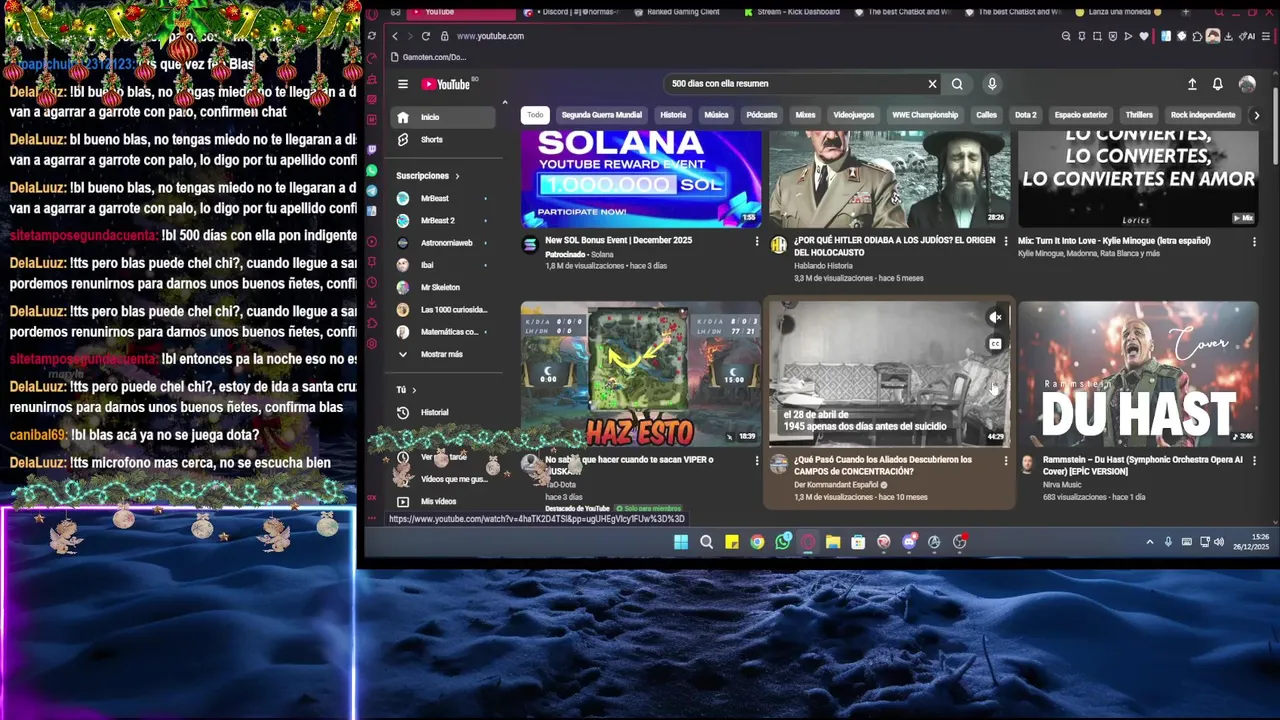1280x720 pixels.
Task: Show more filter chips with right arrow
Action: tap(1257, 115)
